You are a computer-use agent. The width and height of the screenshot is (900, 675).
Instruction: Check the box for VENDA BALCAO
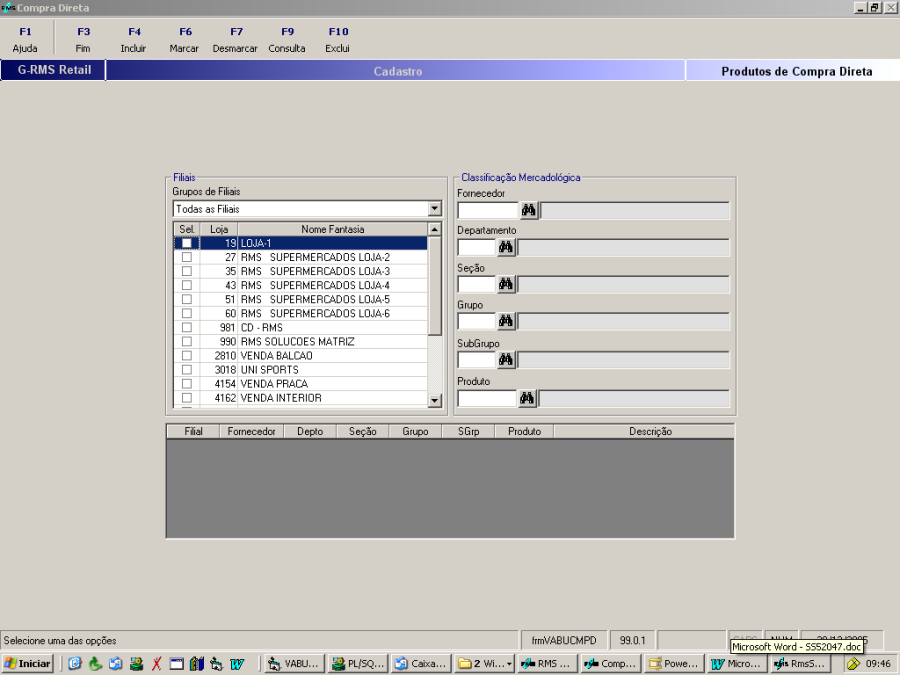click(187, 355)
